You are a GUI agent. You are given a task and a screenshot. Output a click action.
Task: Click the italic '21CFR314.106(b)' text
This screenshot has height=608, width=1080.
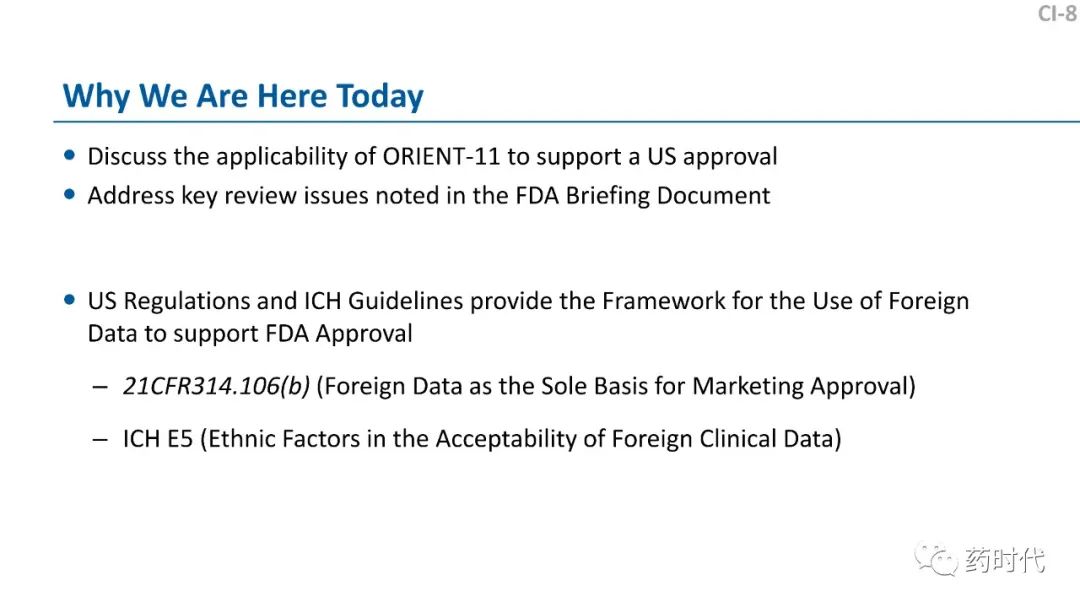(x=216, y=386)
